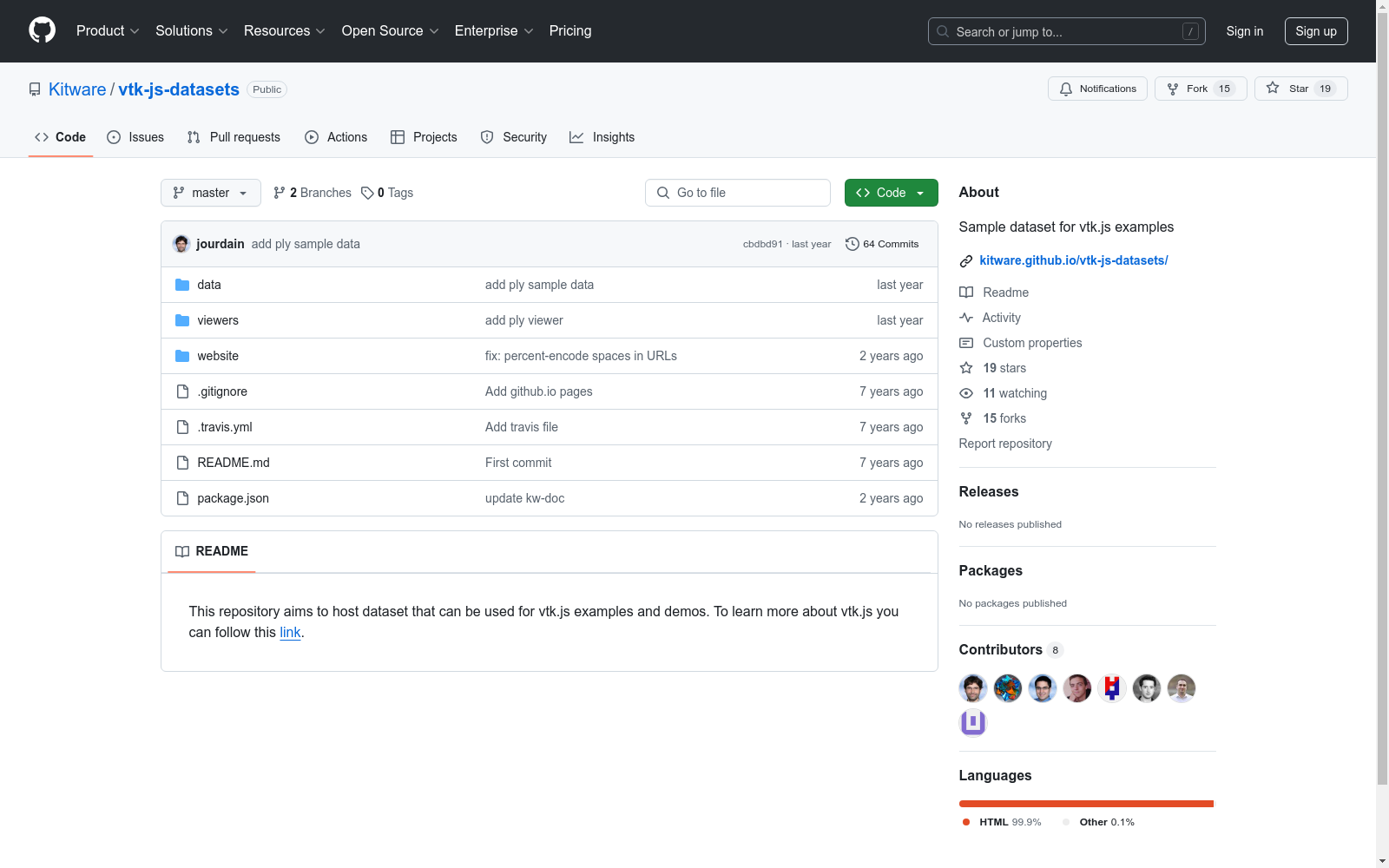Viewport: 1389px width, 868px height.
Task: Open the Projects tab
Action: click(424, 137)
